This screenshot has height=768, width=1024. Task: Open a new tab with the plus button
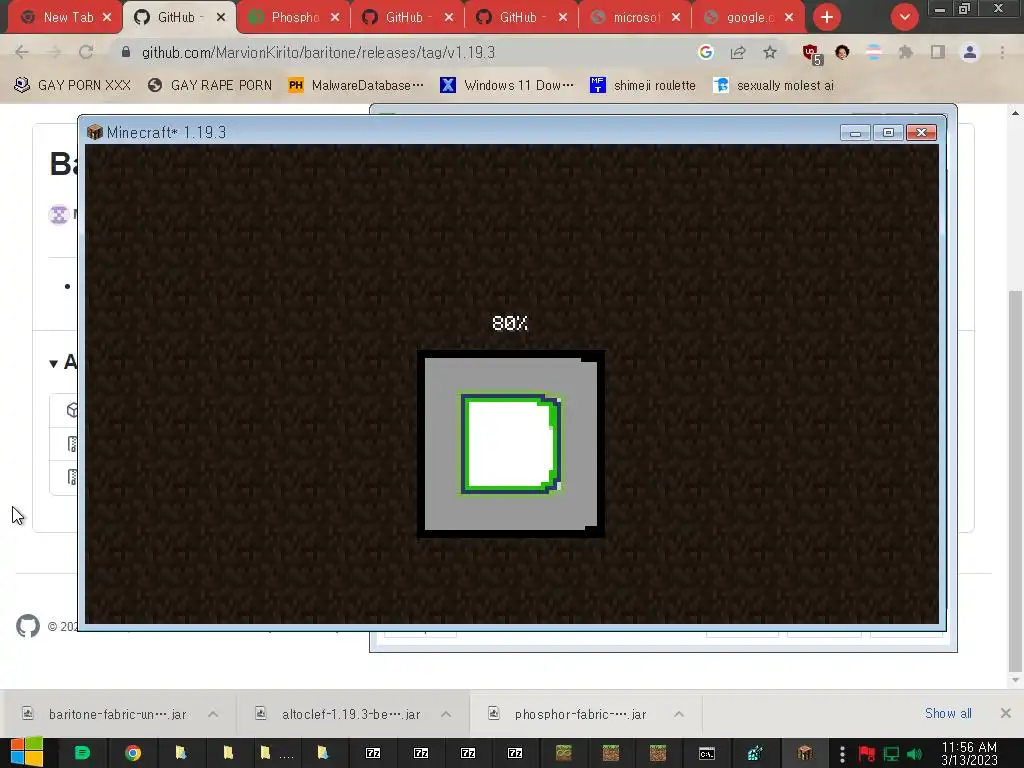point(827,17)
